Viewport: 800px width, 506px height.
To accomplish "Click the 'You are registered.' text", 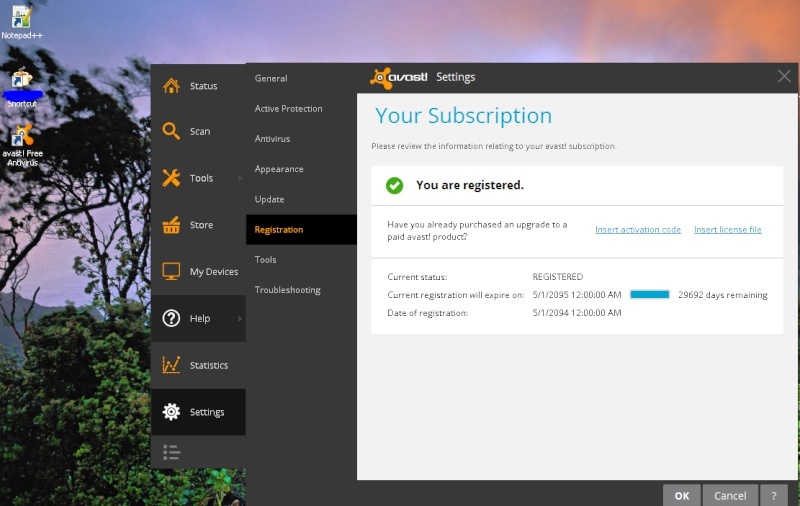I will (469, 185).
